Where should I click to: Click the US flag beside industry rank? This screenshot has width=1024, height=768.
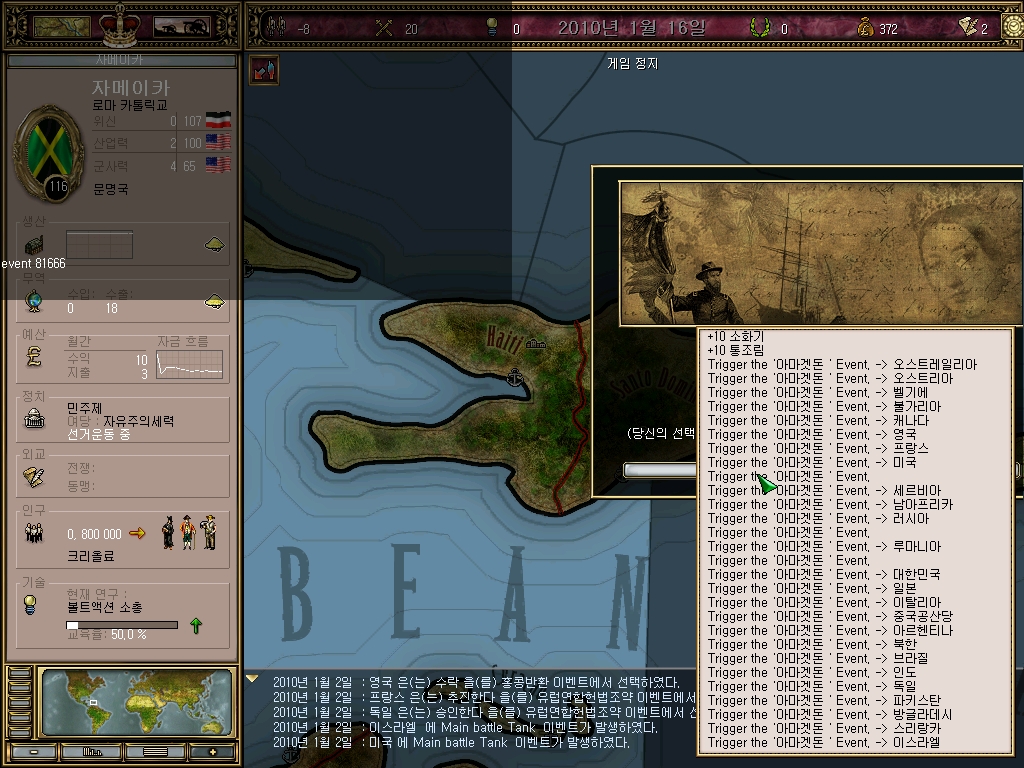[218, 142]
